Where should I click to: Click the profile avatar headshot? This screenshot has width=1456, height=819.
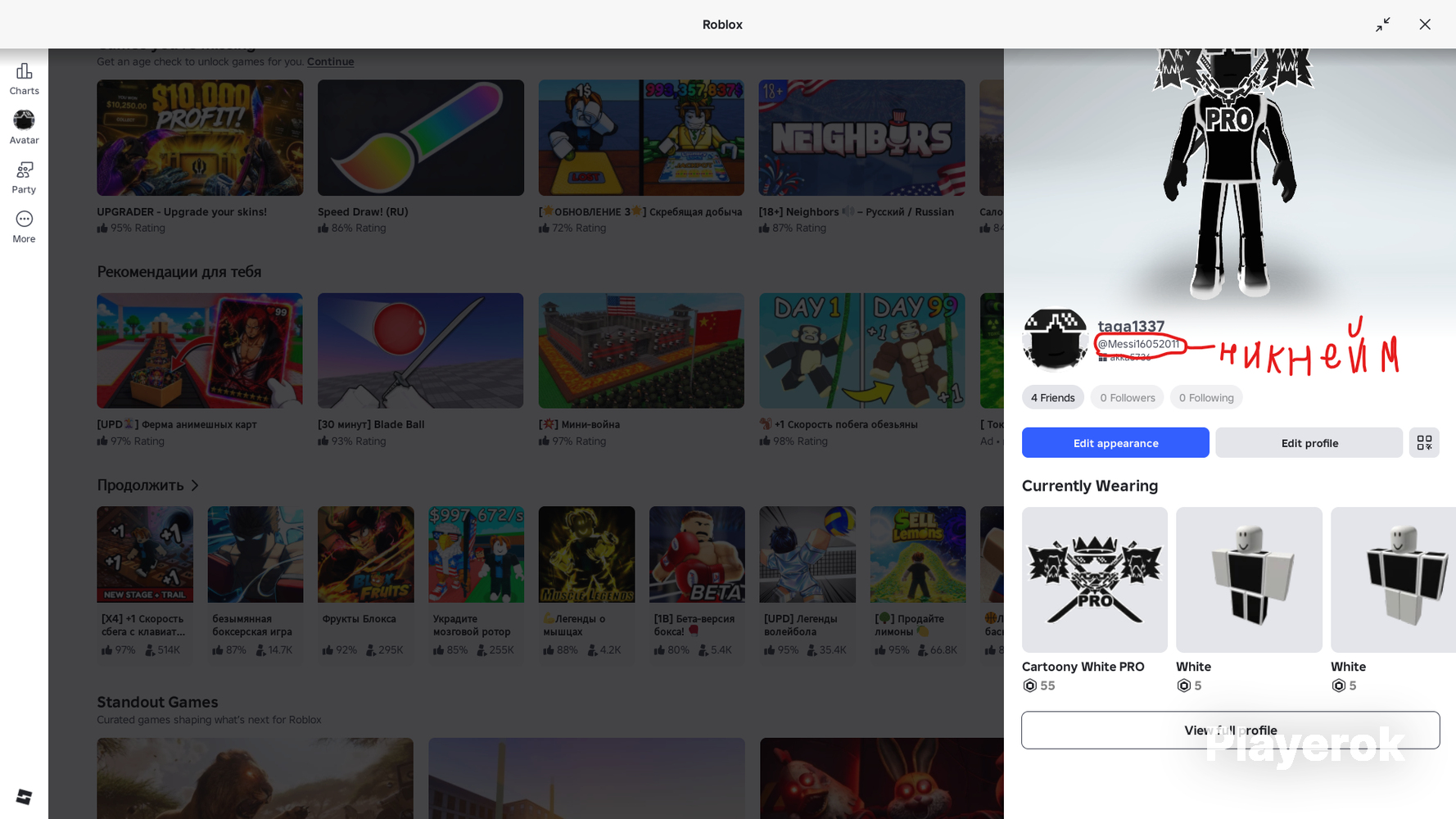(1055, 339)
